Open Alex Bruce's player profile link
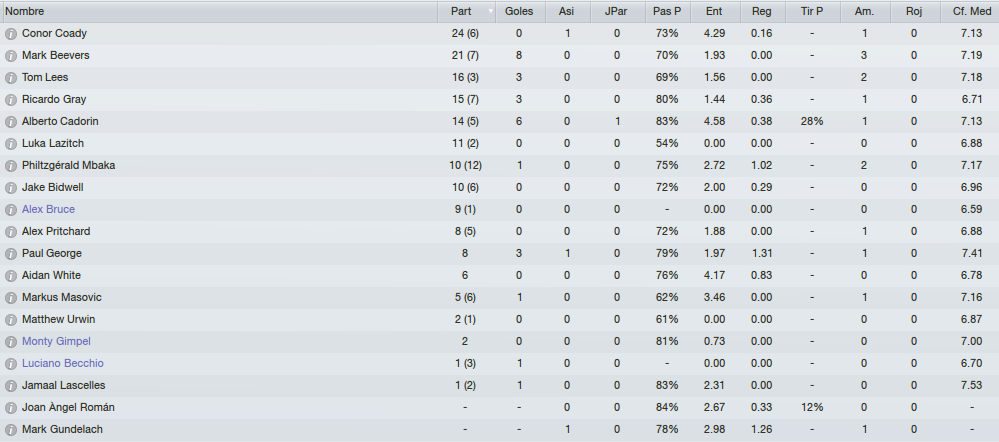Image resolution: width=999 pixels, height=442 pixels. tap(48, 210)
